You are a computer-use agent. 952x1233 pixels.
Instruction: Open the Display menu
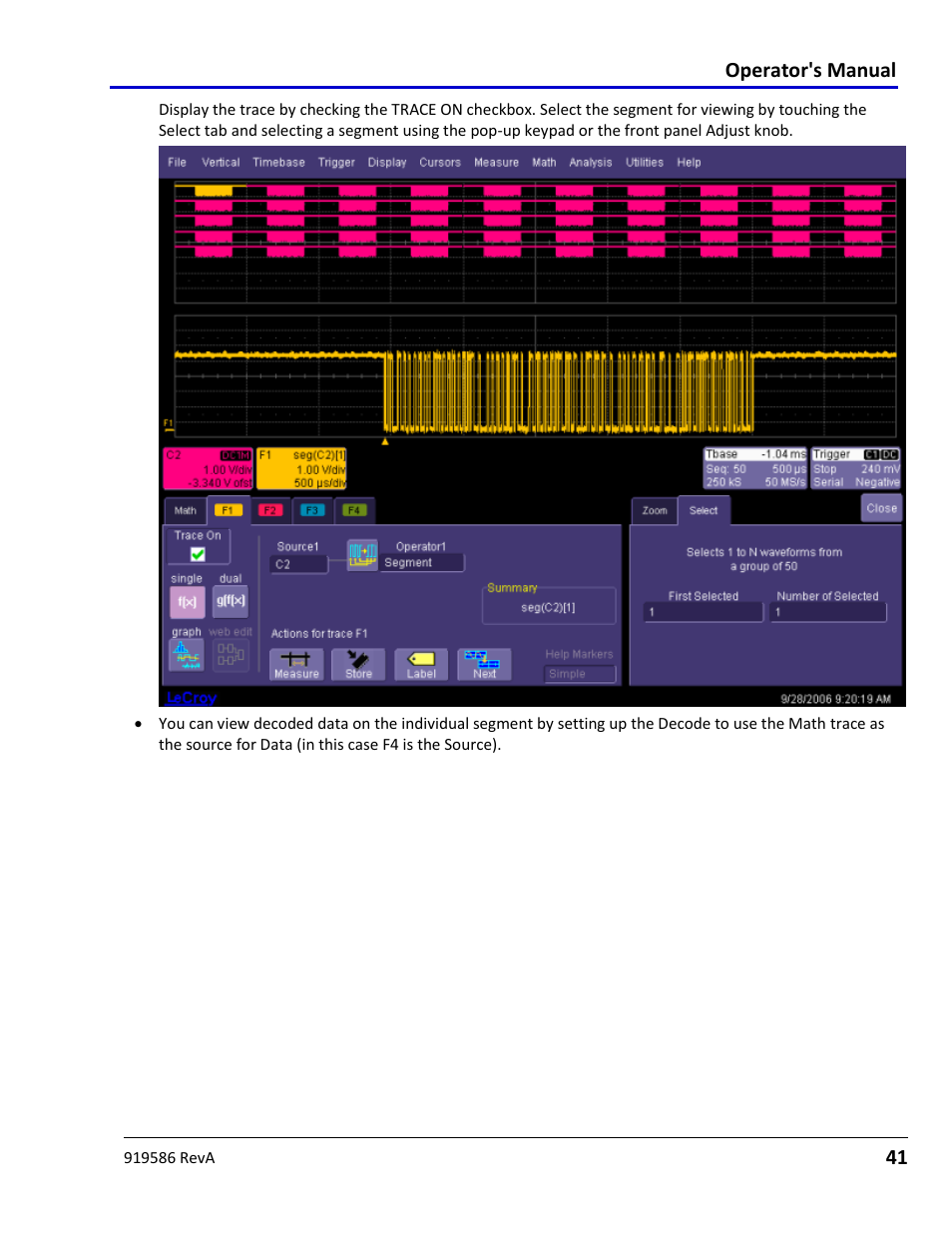[387, 163]
